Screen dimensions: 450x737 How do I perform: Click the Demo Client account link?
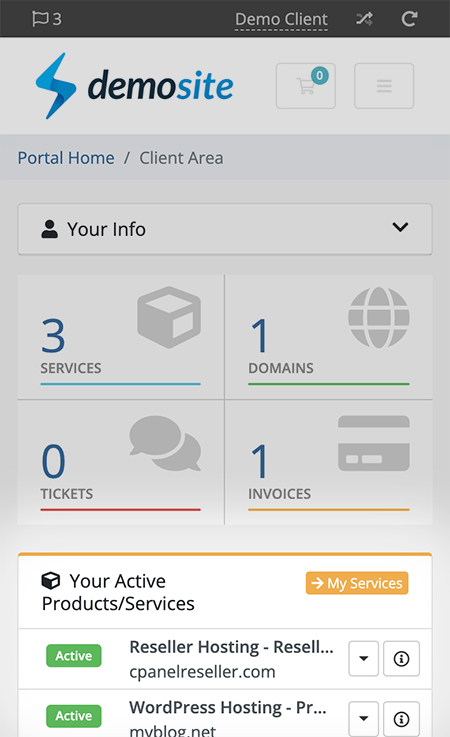[x=281, y=20]
